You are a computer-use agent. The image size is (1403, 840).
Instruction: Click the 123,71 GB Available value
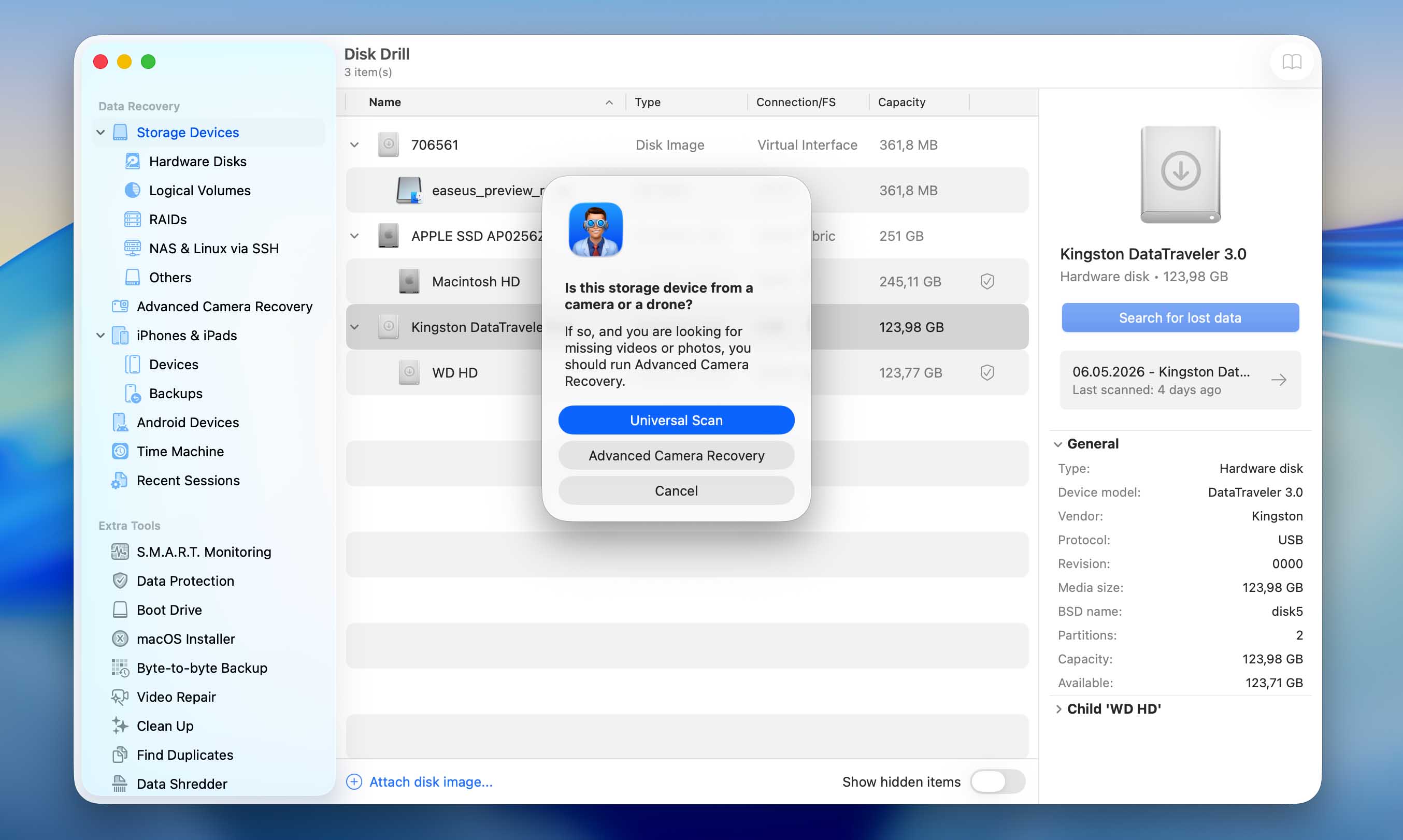1274,683
